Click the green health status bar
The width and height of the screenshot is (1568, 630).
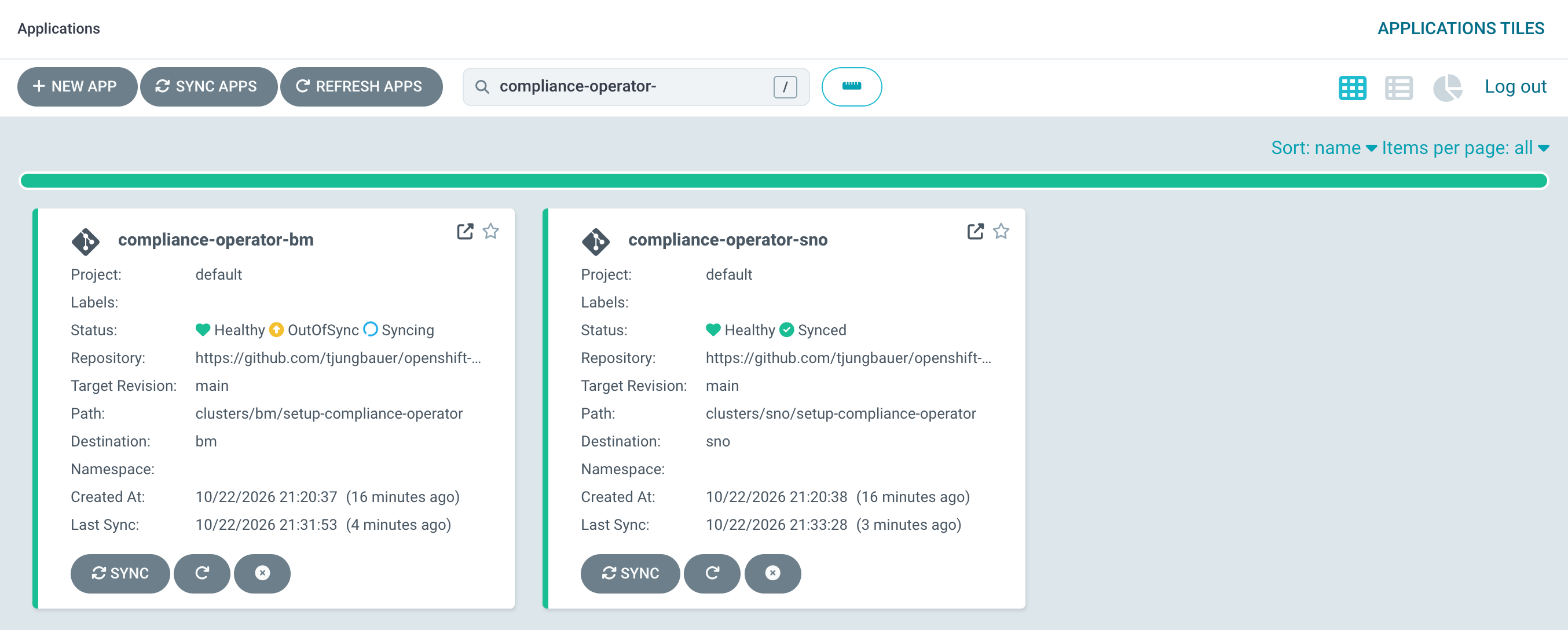[784, 181]
